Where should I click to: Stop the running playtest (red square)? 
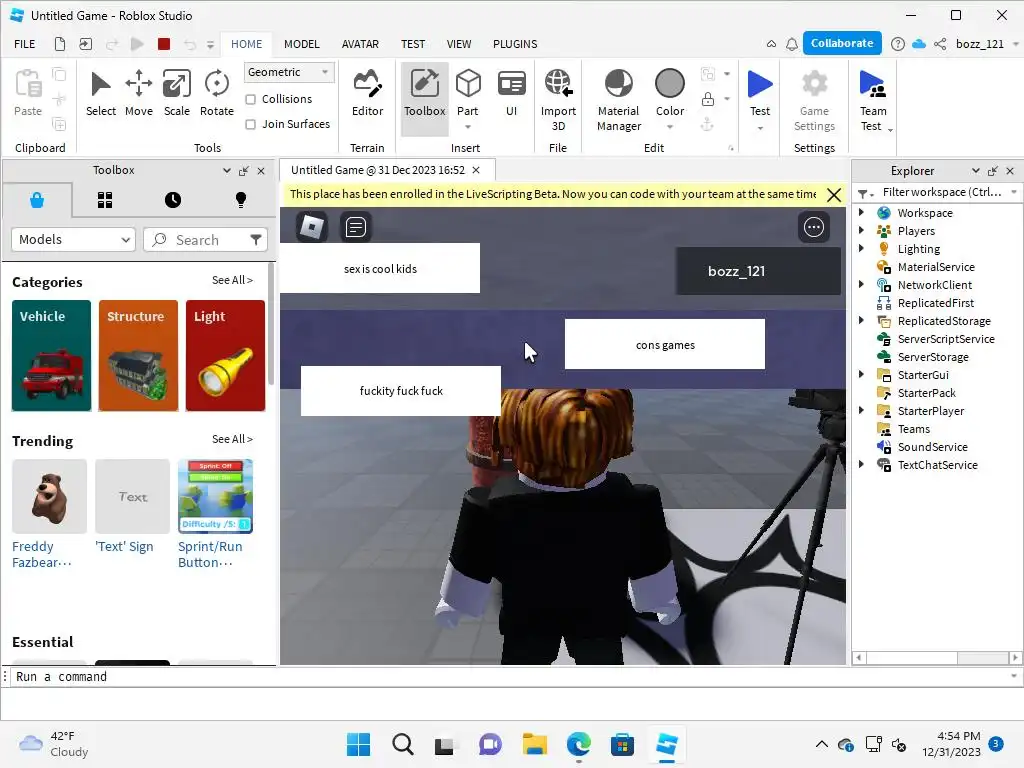(164, 44)
